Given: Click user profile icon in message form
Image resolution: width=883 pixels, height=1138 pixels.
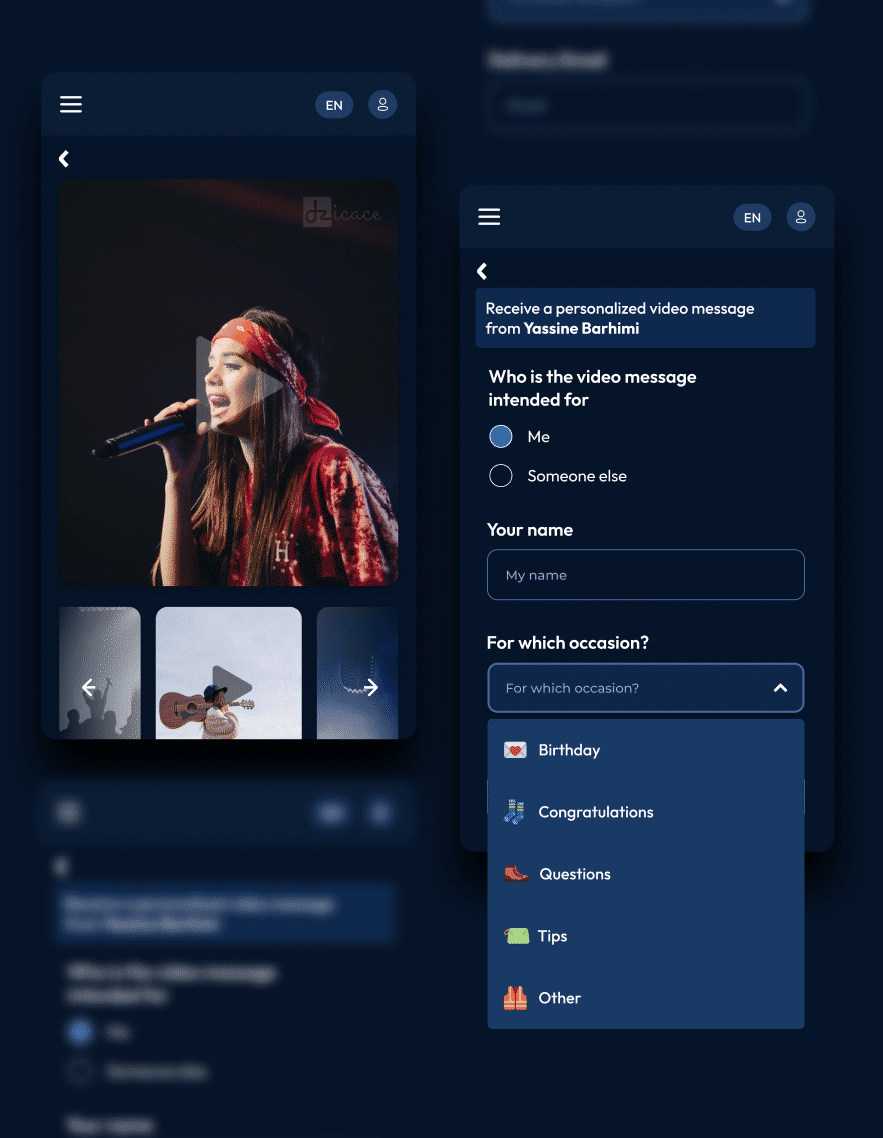Looking at the screenshot, I should click(x=800, y=217).
